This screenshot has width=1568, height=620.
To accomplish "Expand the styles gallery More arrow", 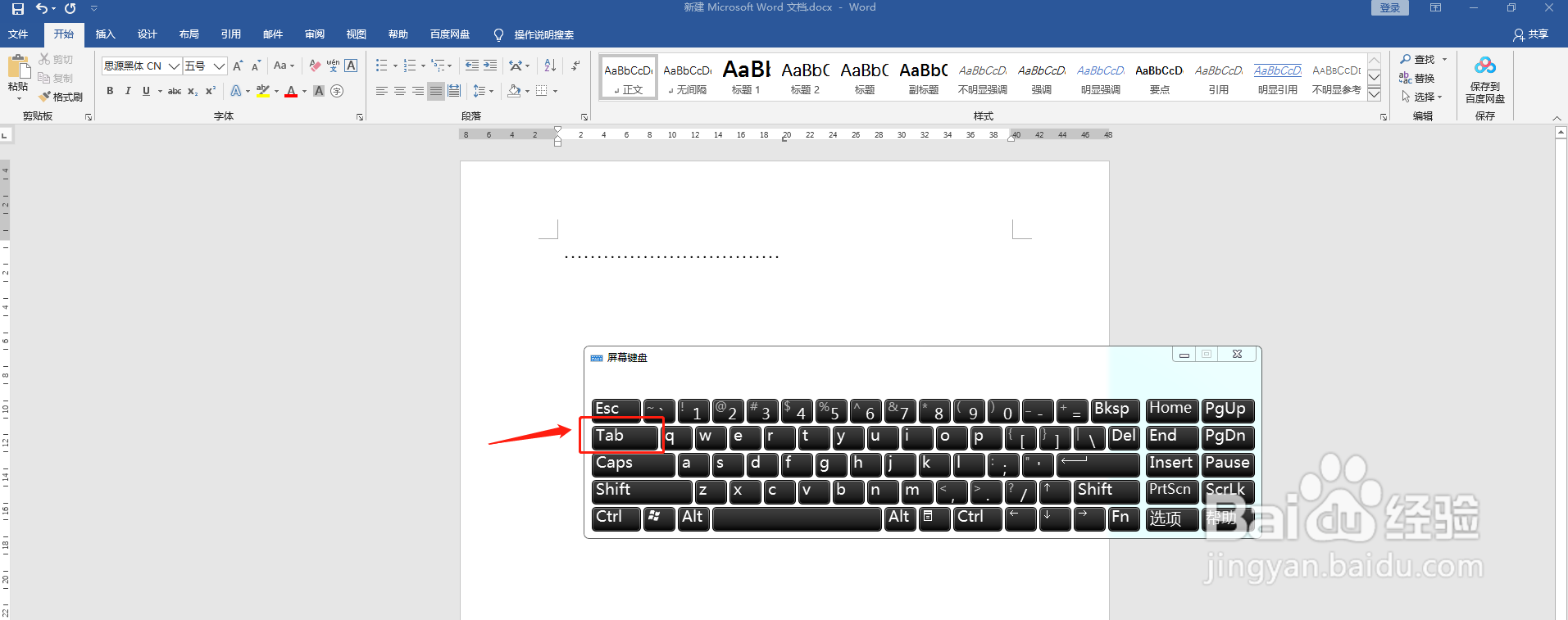I will tap(1375, 95).
